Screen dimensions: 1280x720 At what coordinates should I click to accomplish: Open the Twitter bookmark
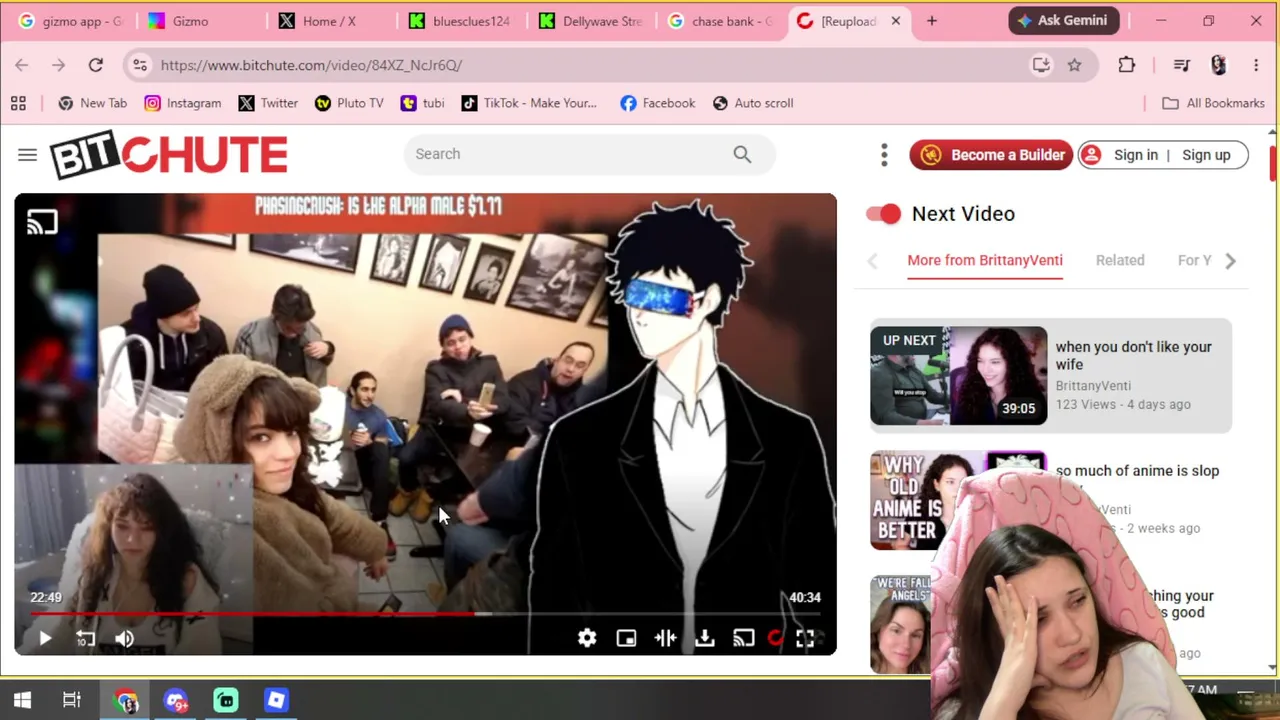[268, 103]
